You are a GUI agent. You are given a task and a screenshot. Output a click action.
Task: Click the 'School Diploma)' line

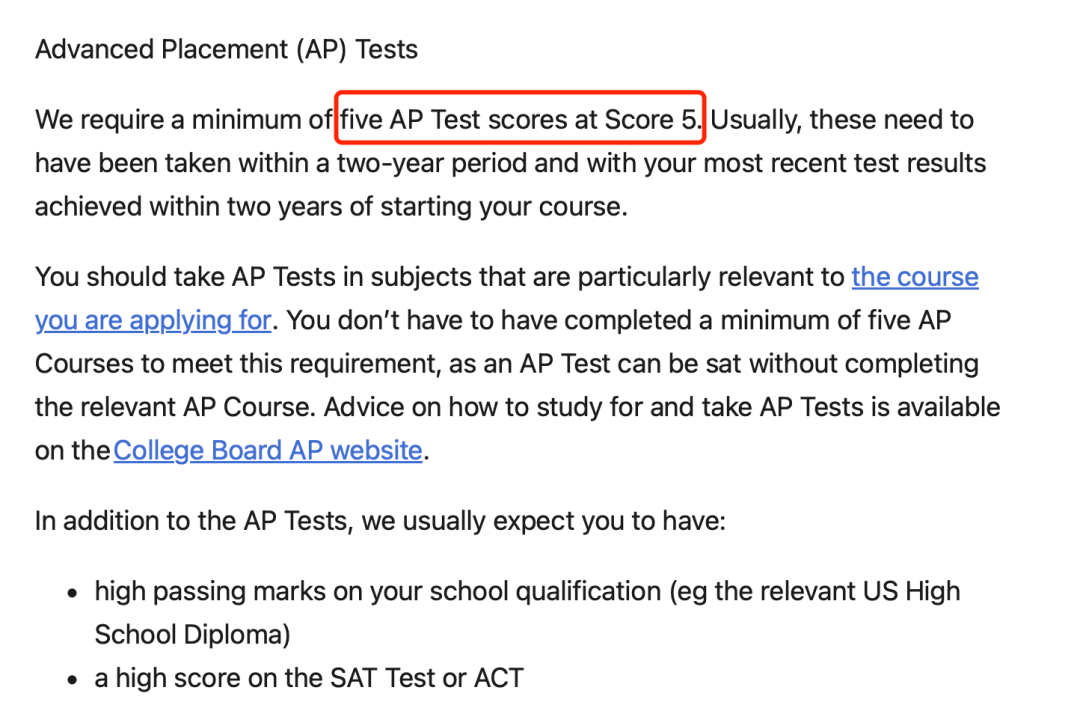193,635
